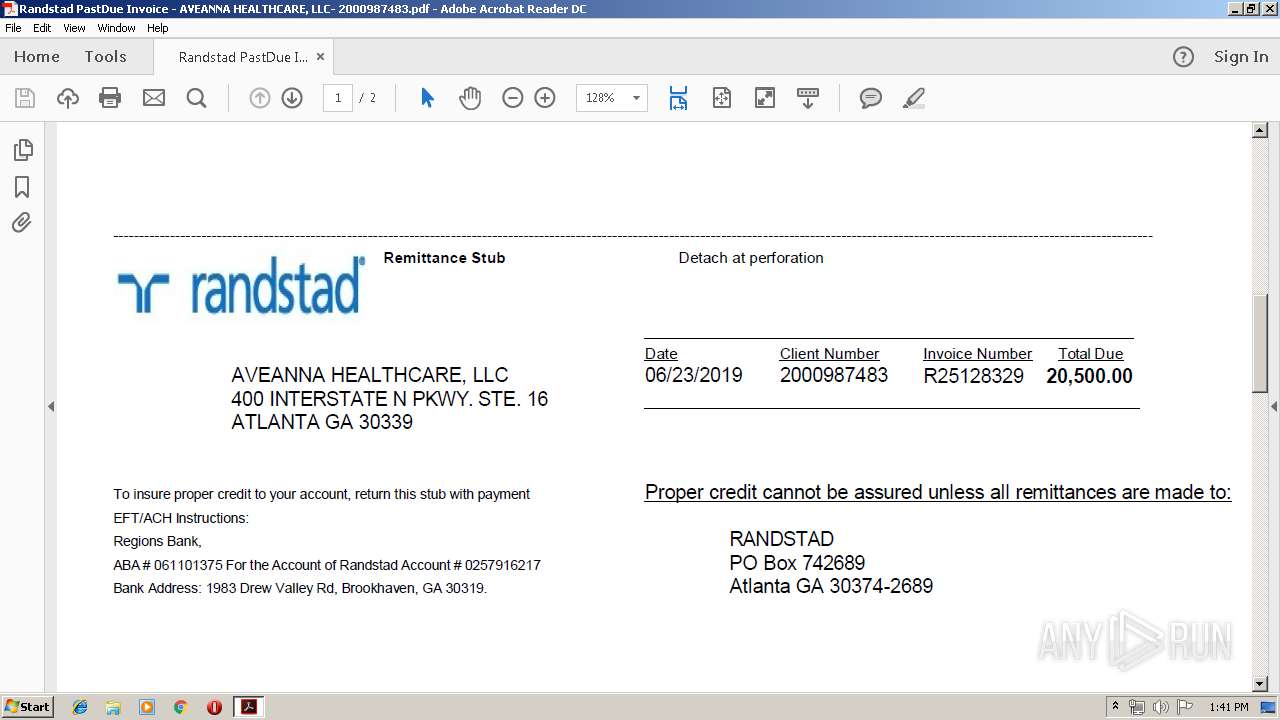Screen dimensions: 1280x720
Task: Open the Find text search
Action: [x=196, y=98]
